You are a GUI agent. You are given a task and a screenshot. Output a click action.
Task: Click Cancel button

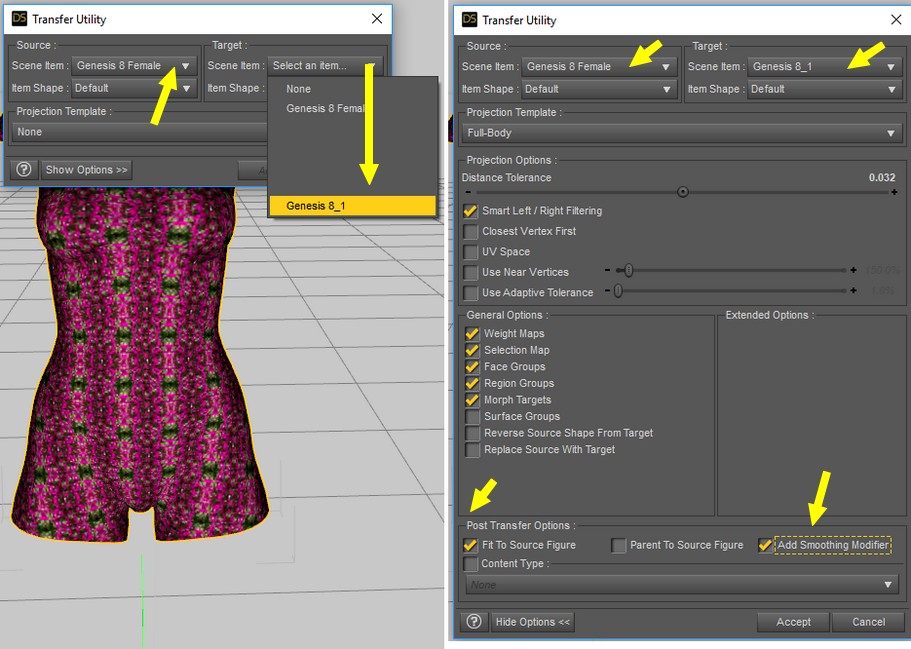(869, 622)
